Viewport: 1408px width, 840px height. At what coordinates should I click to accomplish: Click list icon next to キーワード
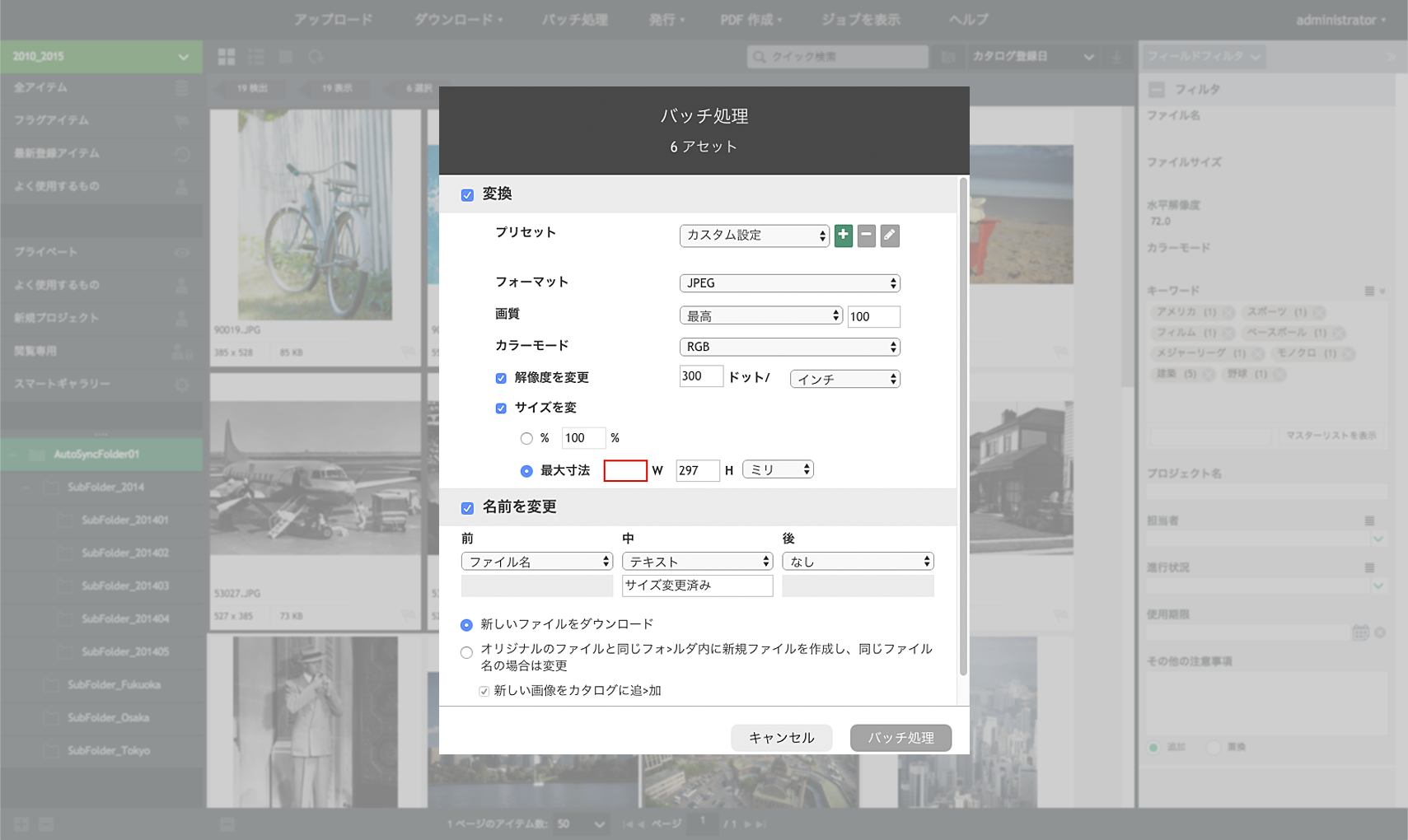point(1369,291)
